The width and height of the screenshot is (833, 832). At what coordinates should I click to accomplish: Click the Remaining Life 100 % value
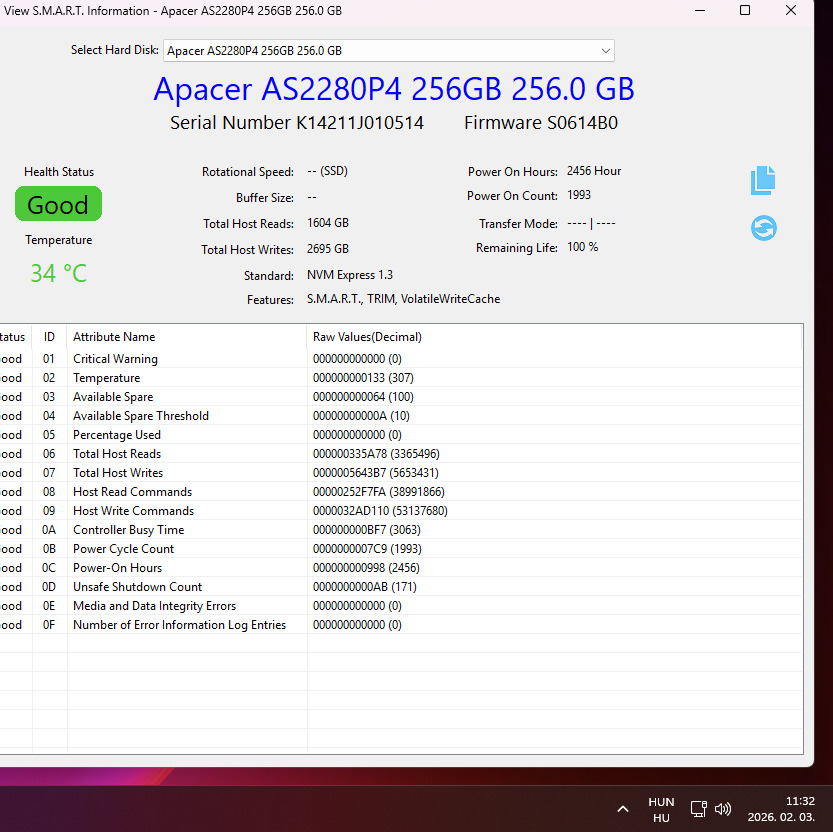(x=583, y=247)
